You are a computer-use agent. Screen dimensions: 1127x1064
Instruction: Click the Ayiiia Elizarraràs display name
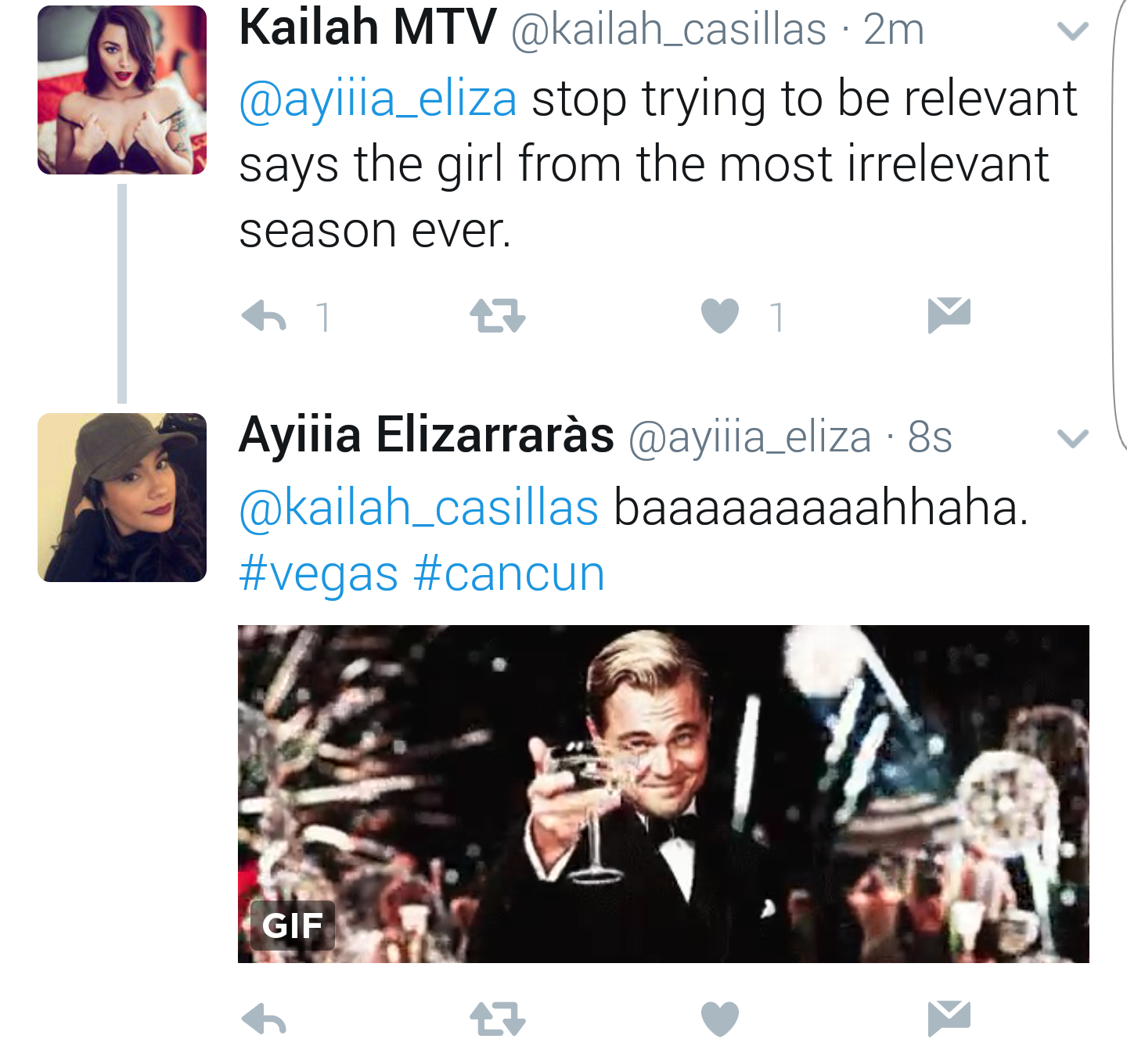point(427,435)
